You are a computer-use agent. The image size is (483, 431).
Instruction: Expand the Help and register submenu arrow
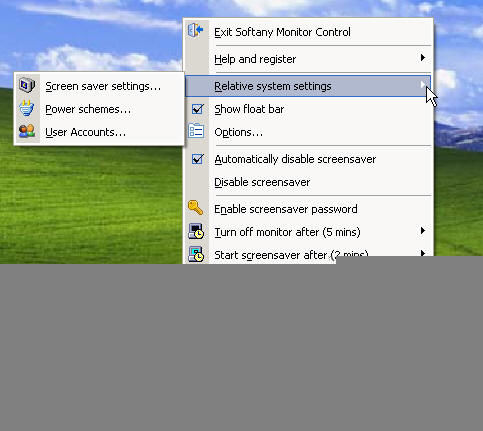423,58
